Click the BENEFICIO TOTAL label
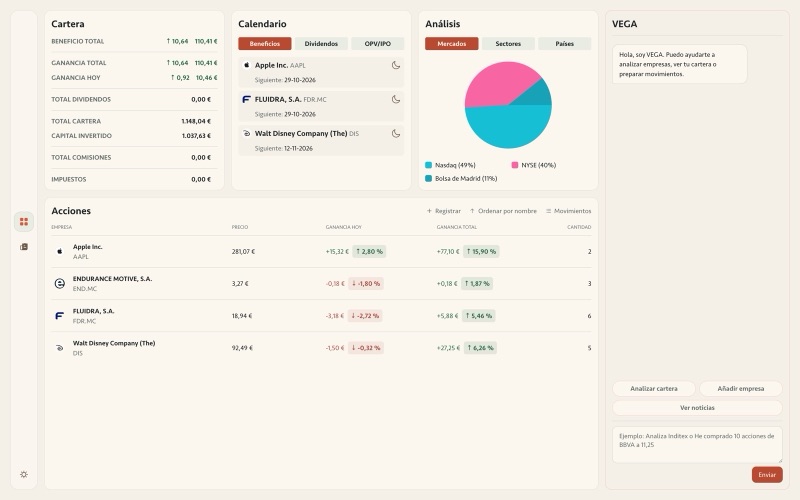The height and width of the screenshot is (500, 800). 78,41
